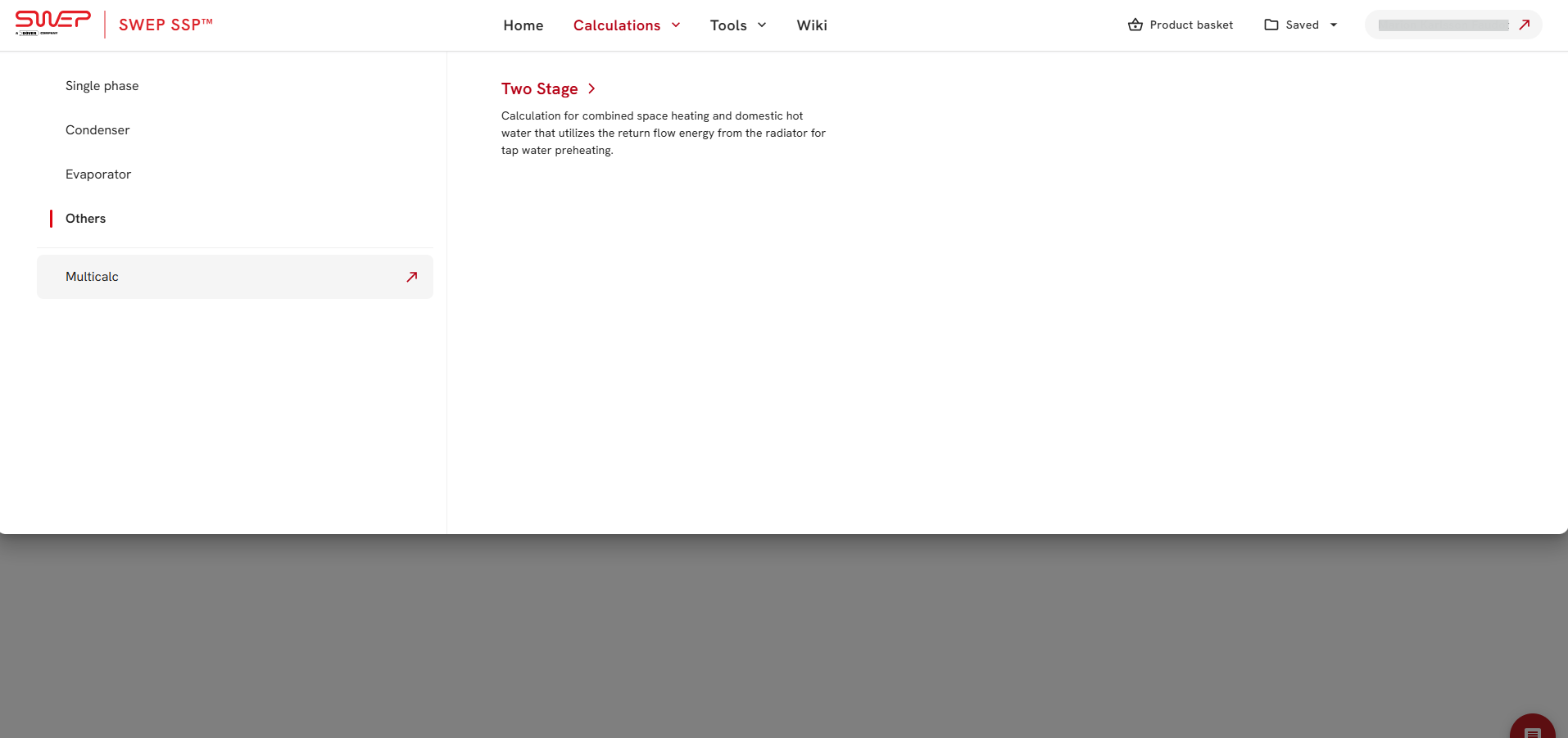The width and height of the screenshot is (1568, 738).
Task: Collapse the Calculations menu chevron
Action: pos(676,25)
